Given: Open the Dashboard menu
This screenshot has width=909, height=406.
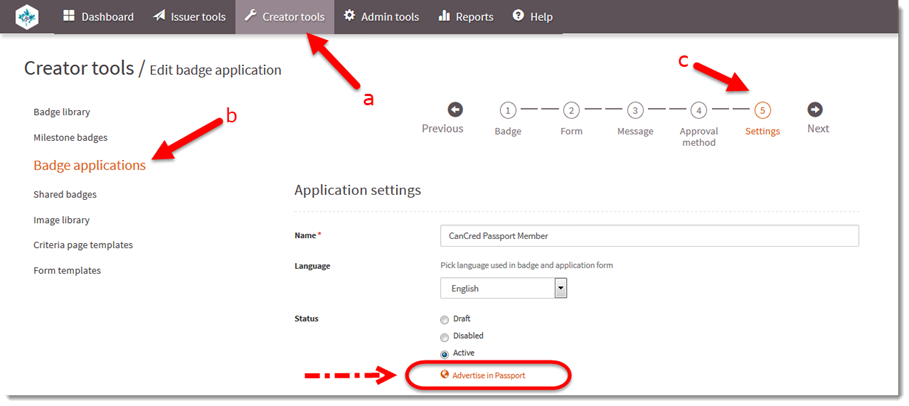Looking at the screenshot, I should point(99,17).
